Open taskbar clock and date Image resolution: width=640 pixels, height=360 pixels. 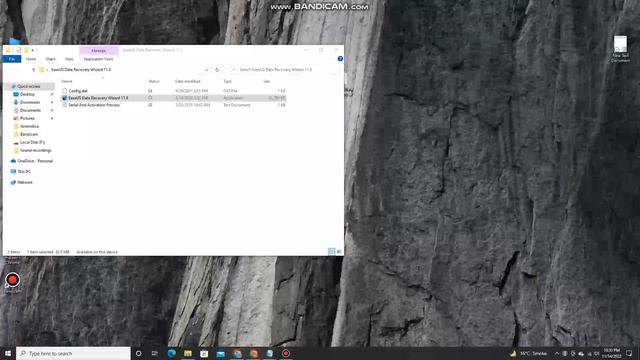coord(611,353)
